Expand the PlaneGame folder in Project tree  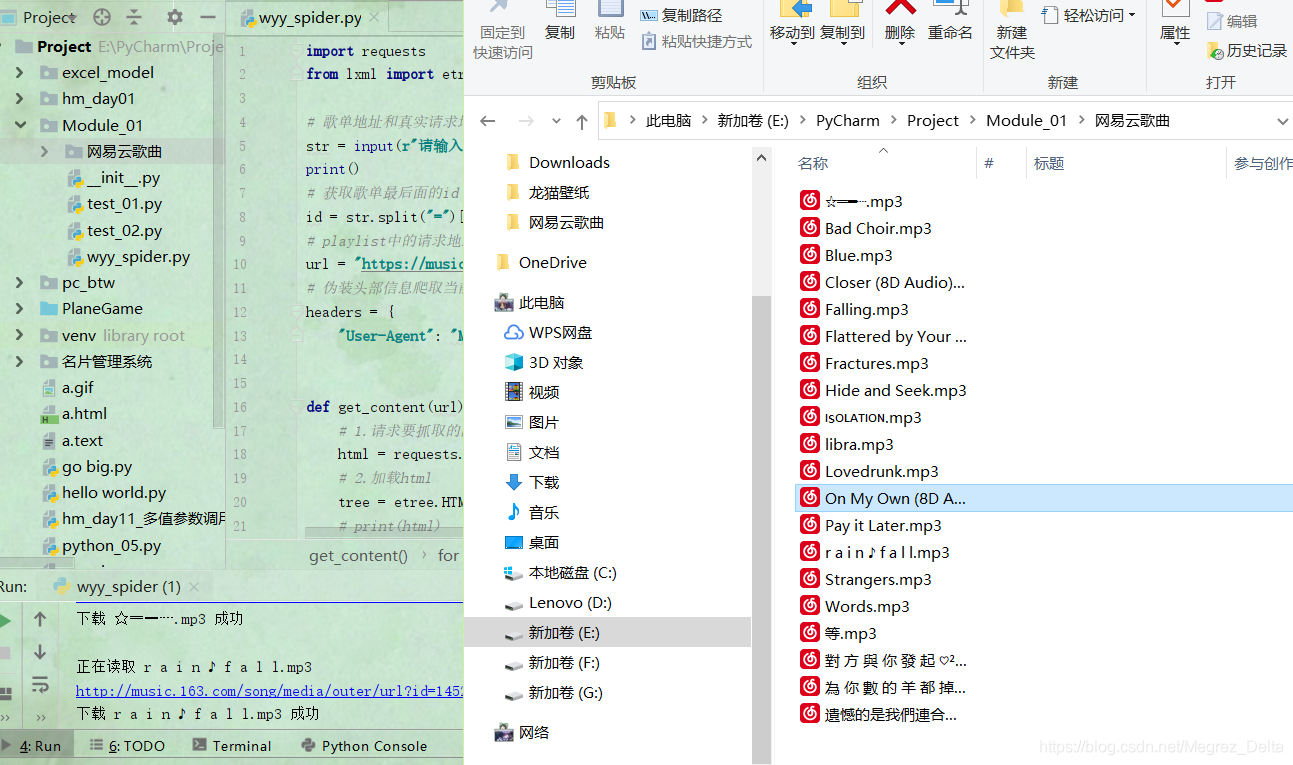(x=22, y=309)
